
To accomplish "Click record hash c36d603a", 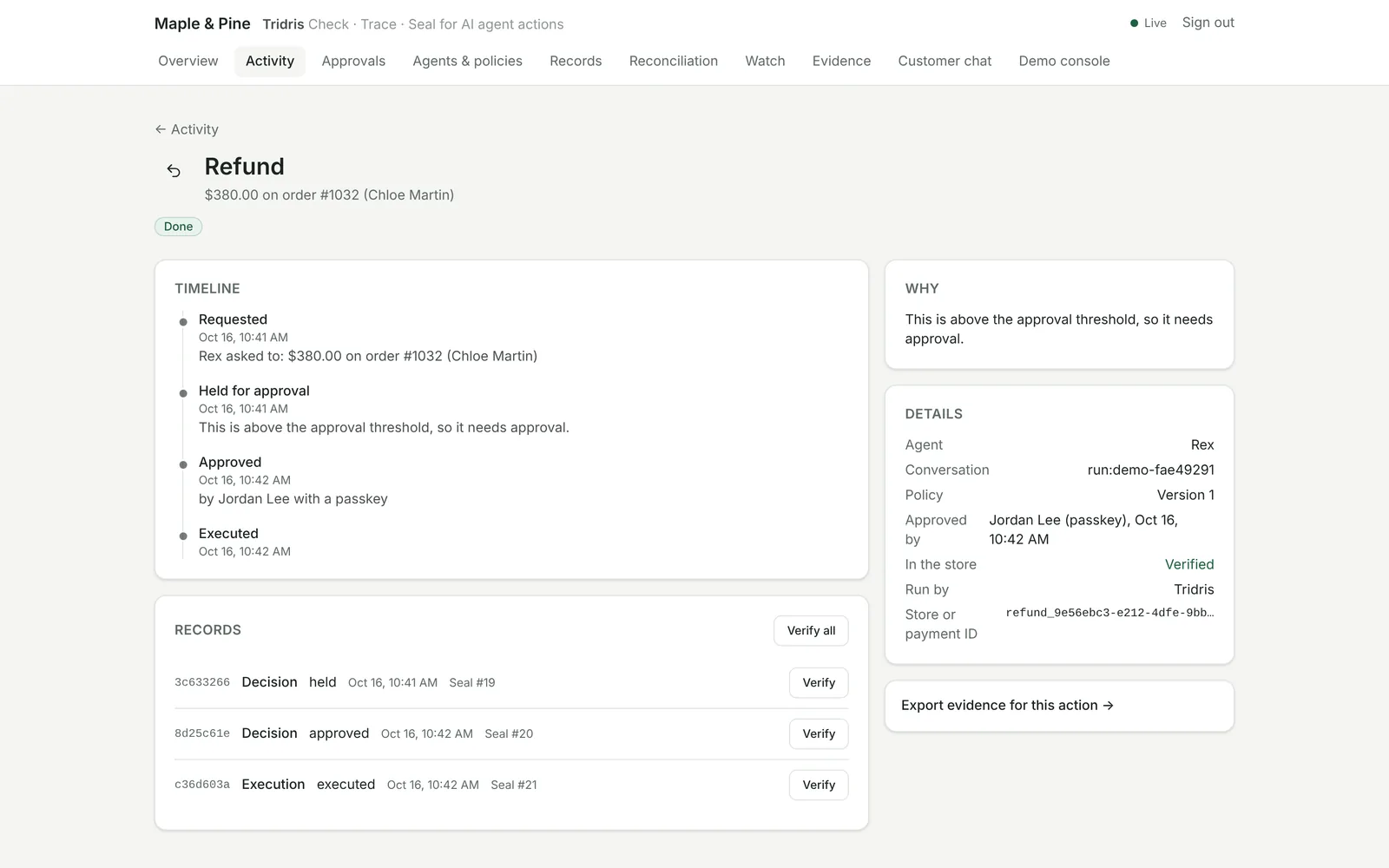I will point(202,785).
